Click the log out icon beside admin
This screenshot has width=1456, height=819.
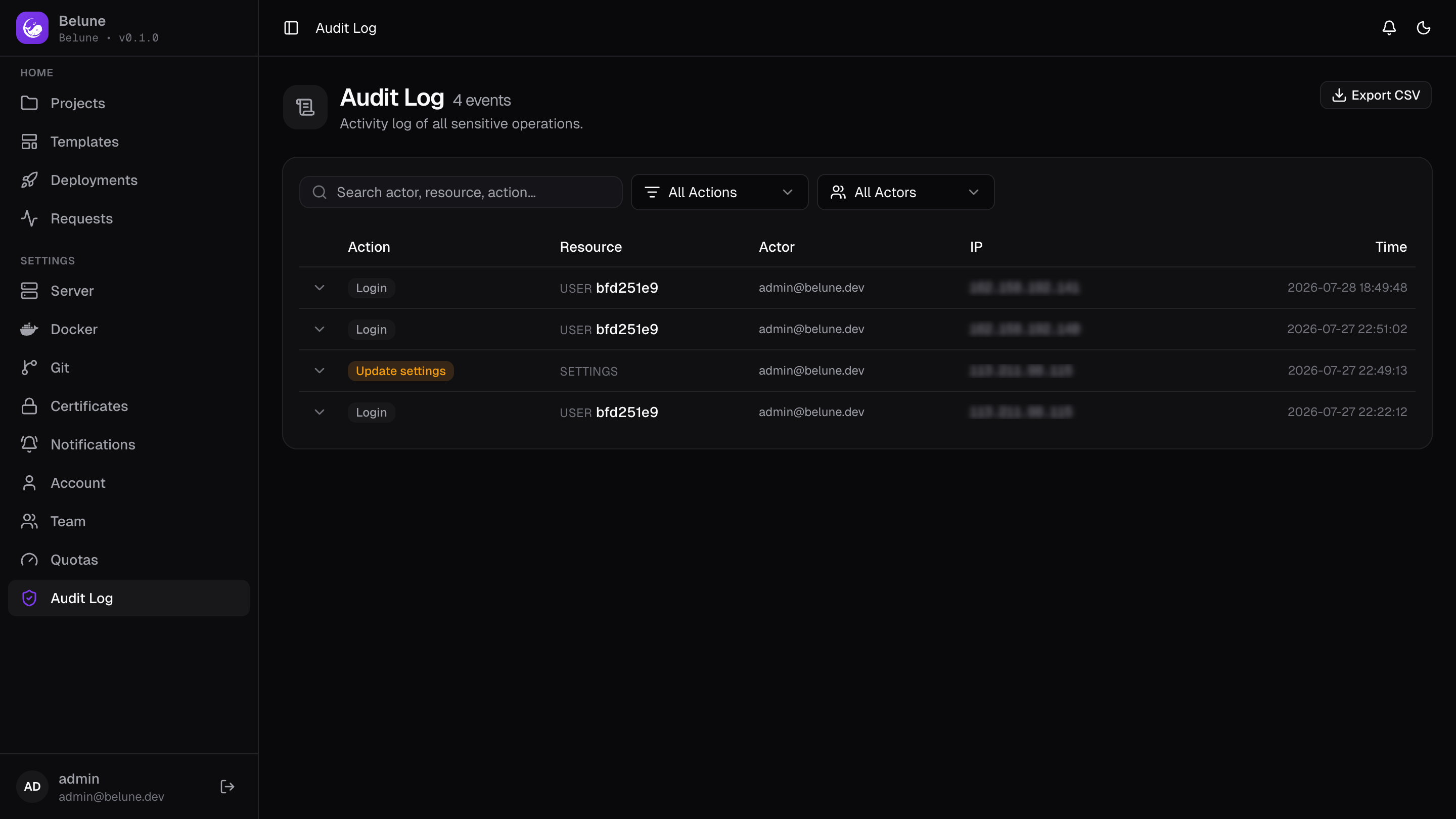[x=227, y=786]
